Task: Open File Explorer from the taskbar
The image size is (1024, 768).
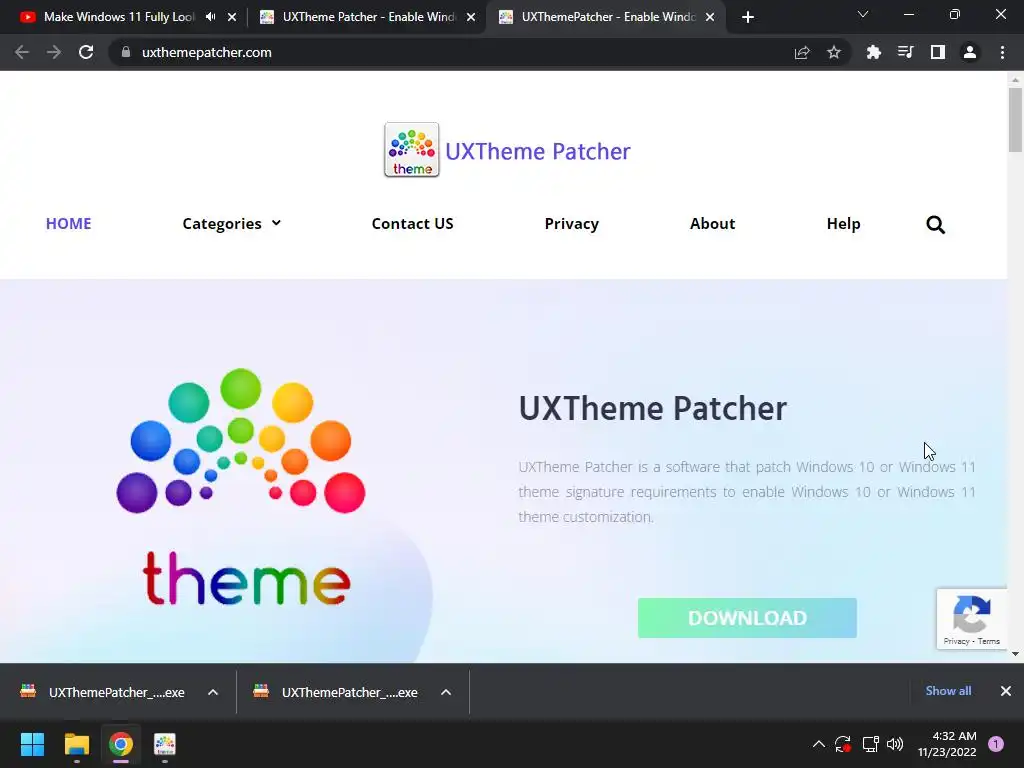Action: 76,744
